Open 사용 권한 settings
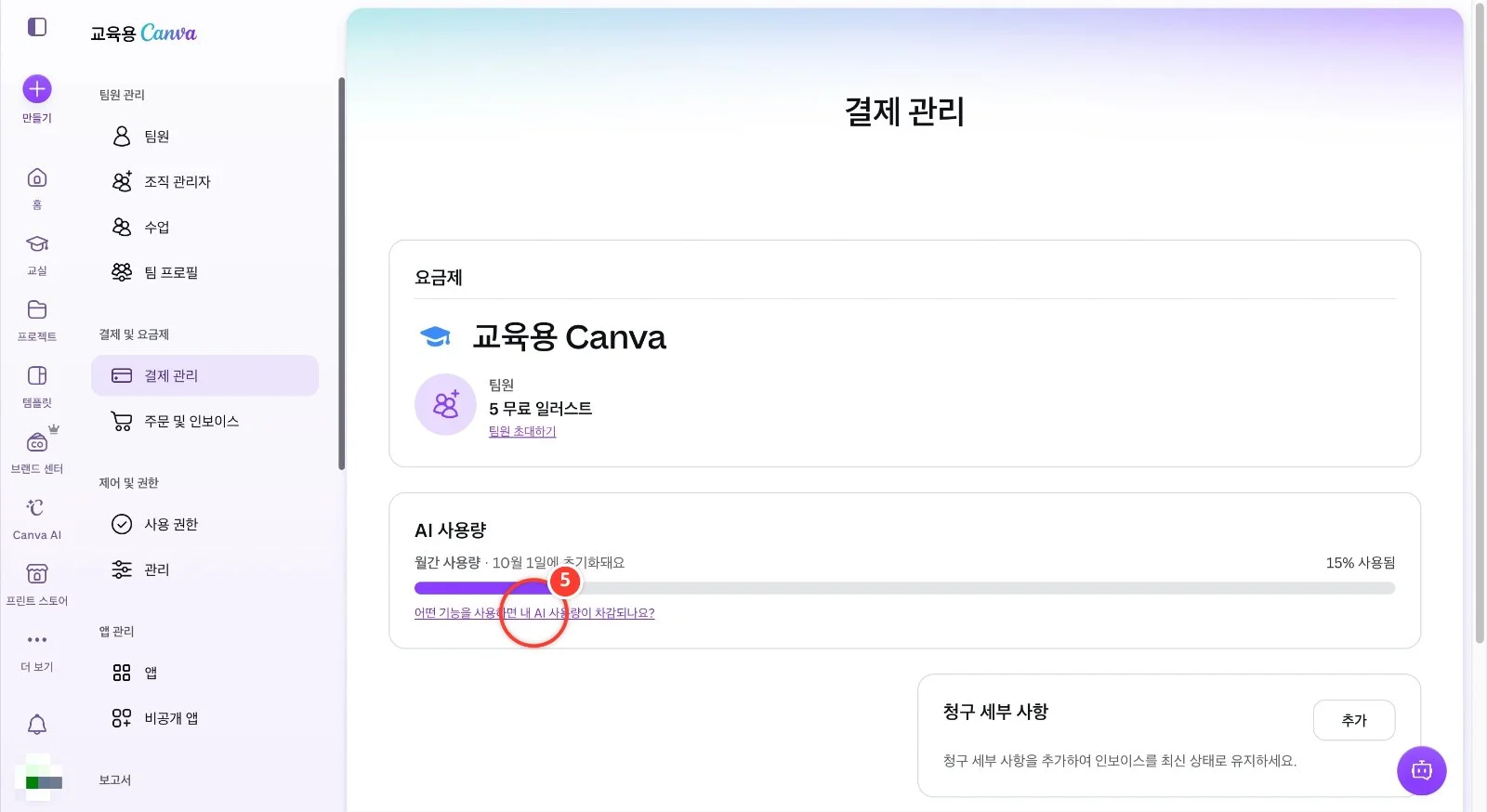 click(204, 524)
